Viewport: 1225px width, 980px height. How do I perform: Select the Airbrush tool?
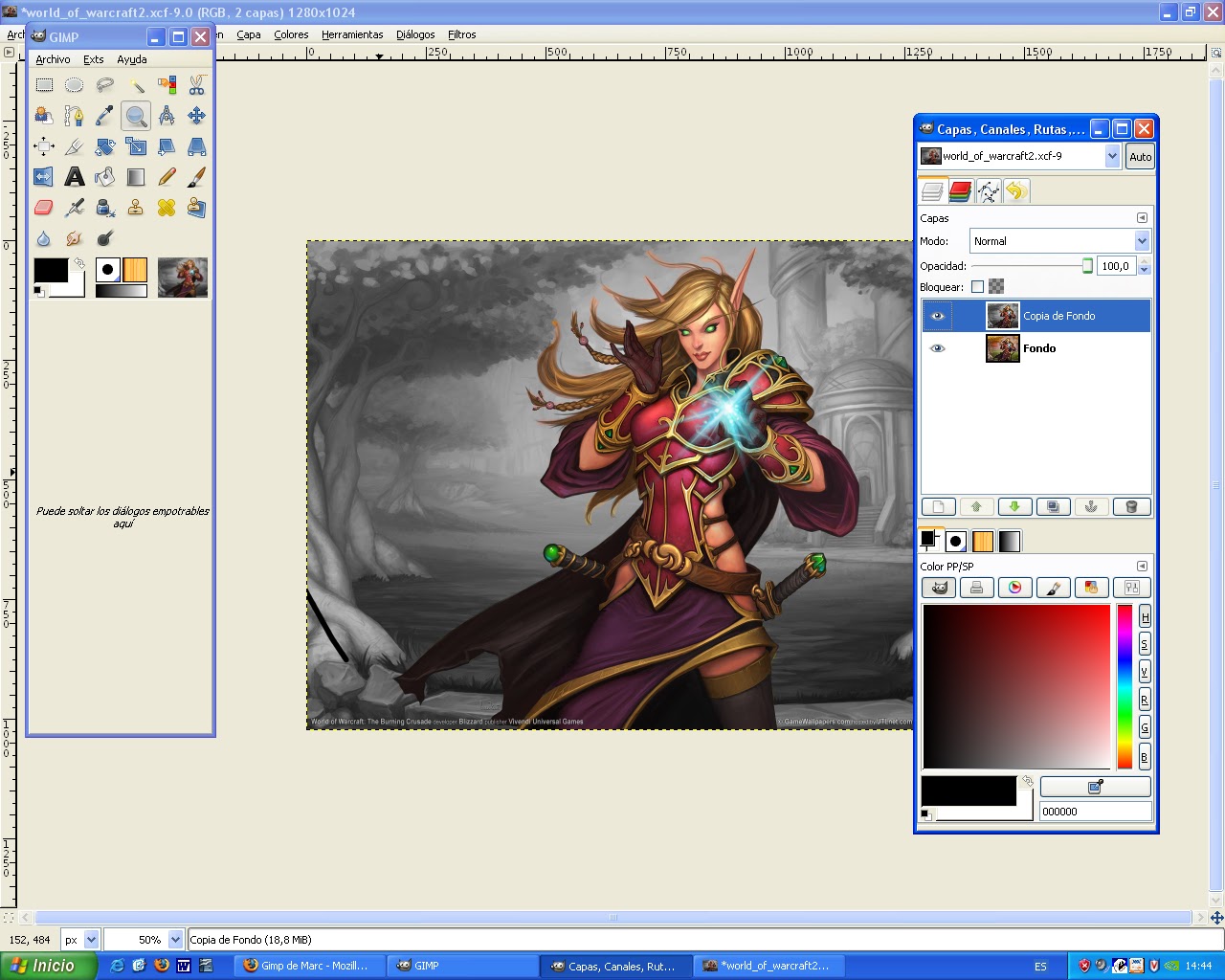point(74,208)
